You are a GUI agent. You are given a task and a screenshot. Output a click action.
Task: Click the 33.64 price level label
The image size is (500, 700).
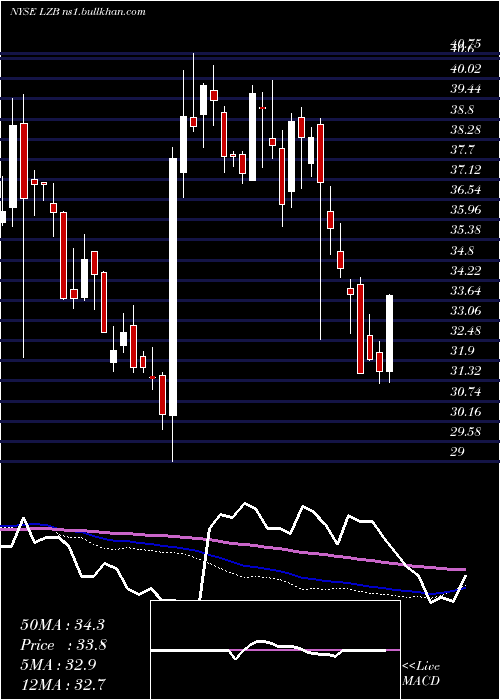(x=466, y=291)
